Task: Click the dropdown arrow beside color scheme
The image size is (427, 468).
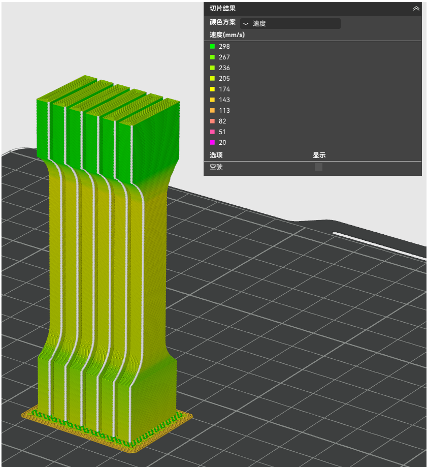Action: [246, 24]
